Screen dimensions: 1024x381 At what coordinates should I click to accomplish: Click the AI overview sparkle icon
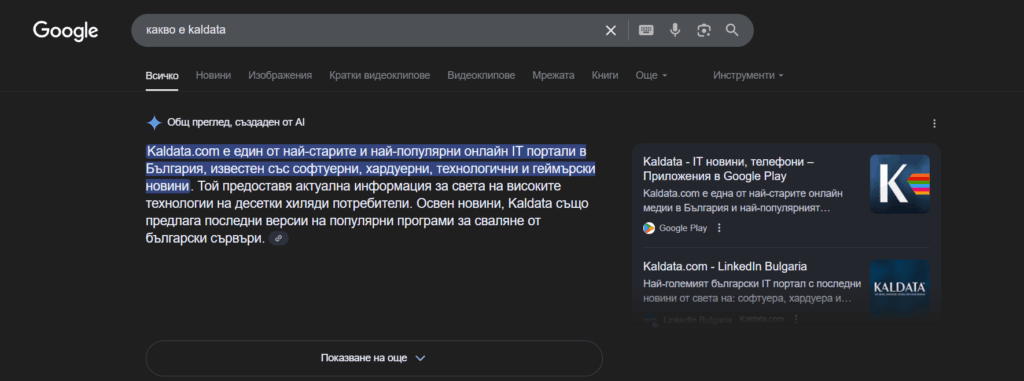coord(154,122)
